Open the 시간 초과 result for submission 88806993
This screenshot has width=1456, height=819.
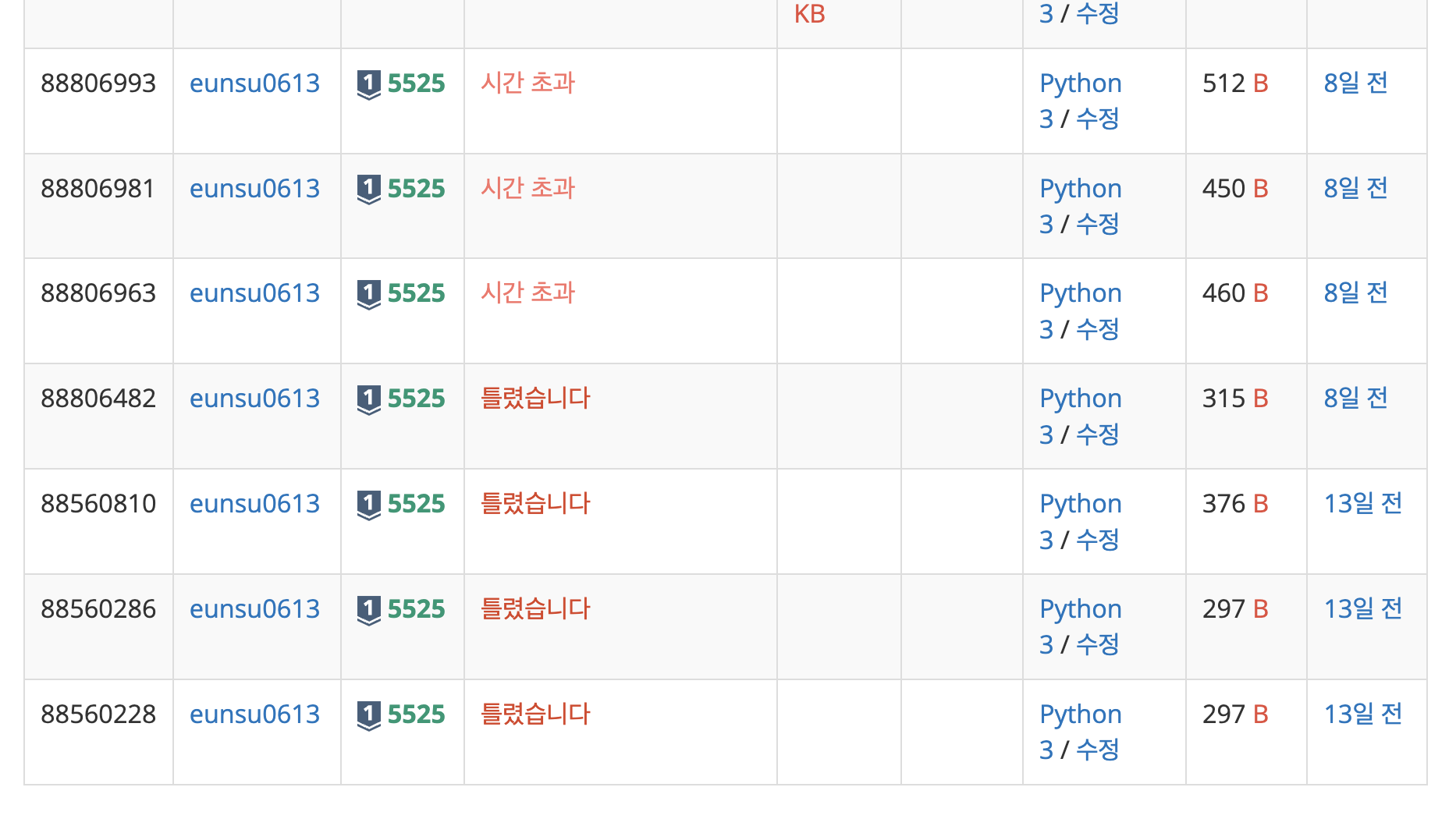tap(527, 83)
